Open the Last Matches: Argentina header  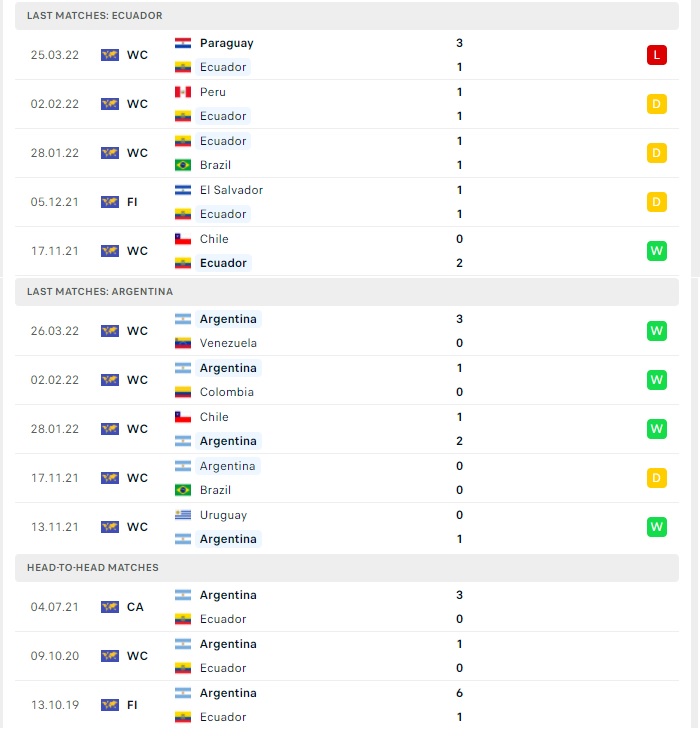pos(347,291)
